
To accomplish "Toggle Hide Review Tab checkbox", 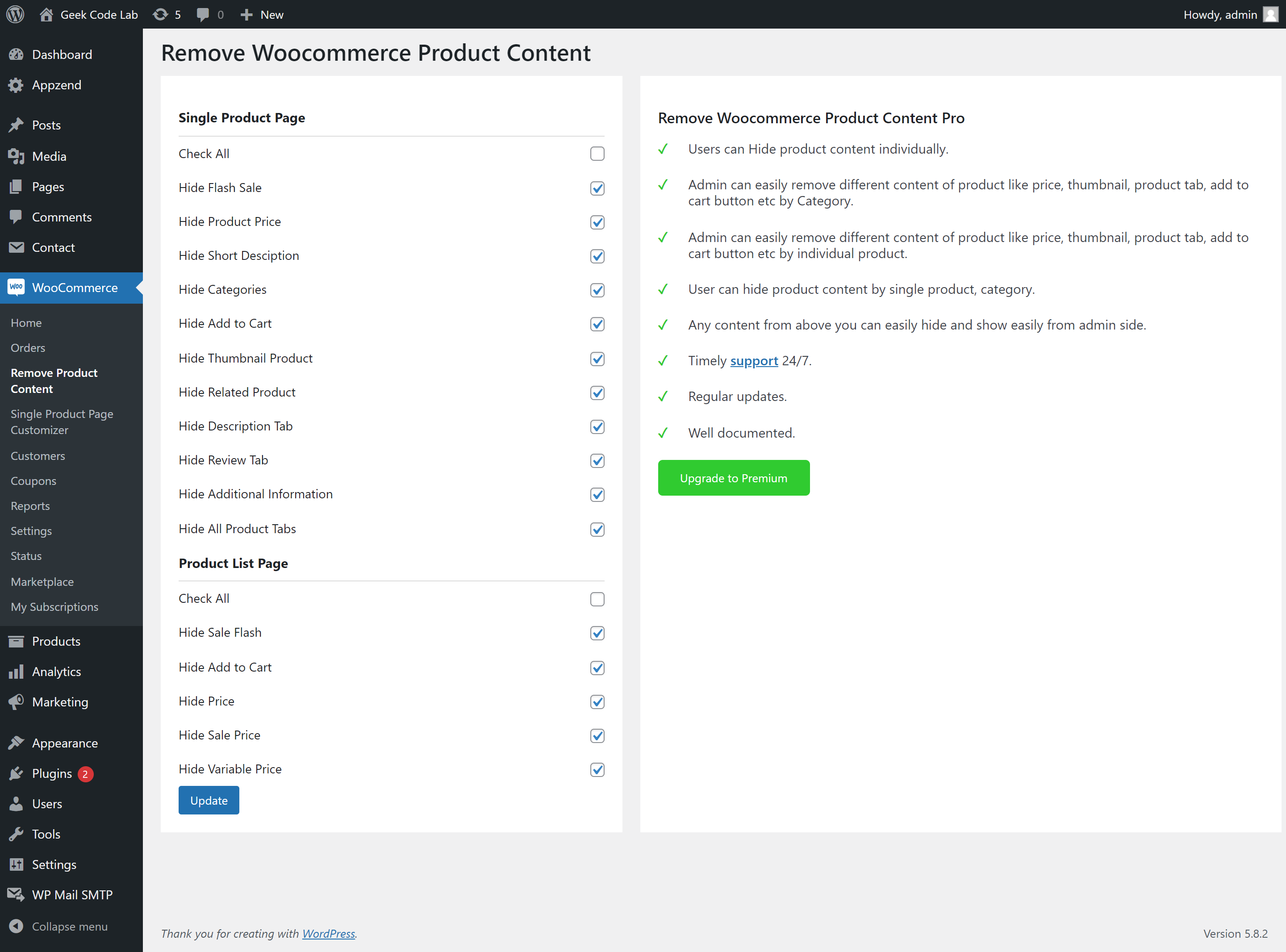I will click(x=597, y=460).
